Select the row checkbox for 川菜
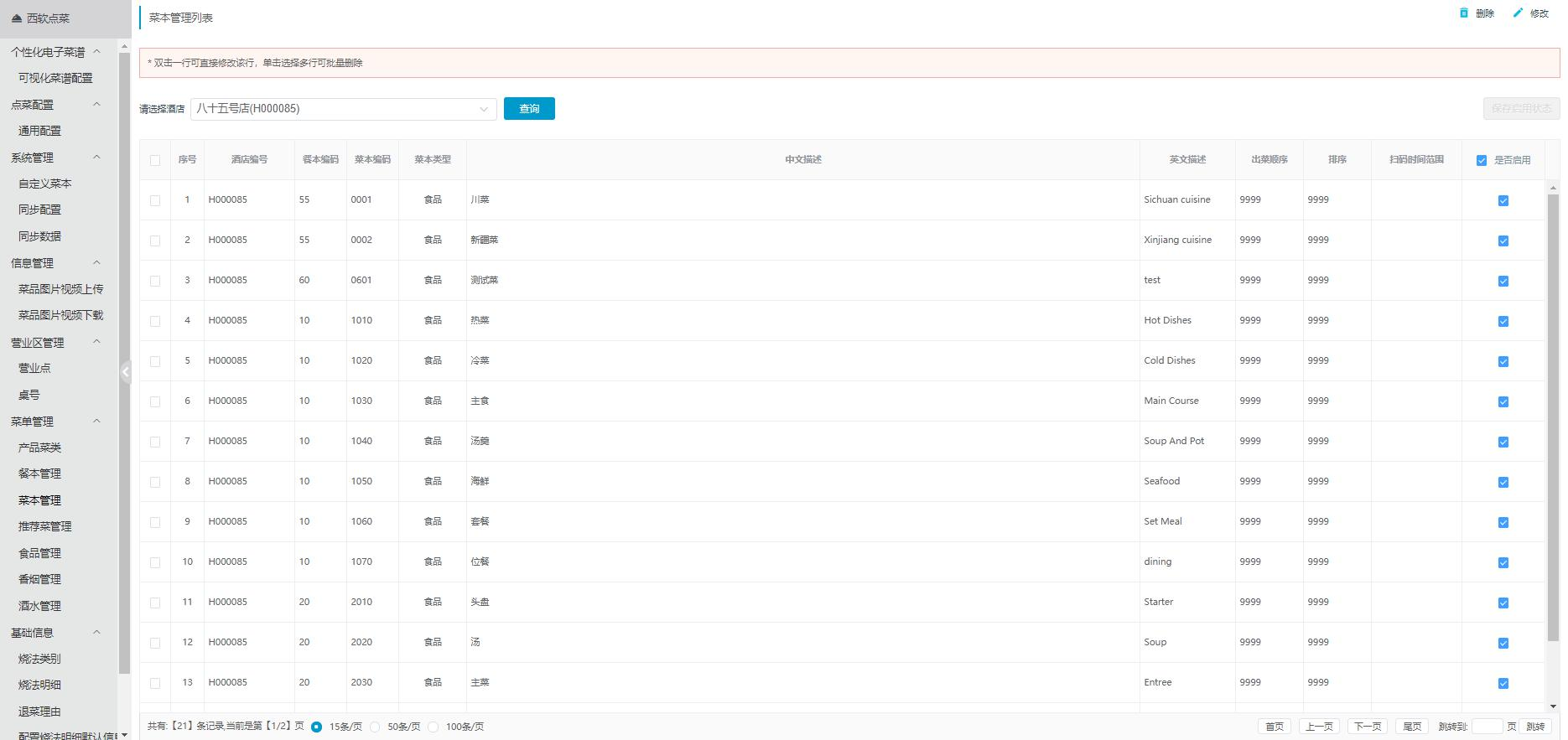This screenshot has height=740, width=1568. 155,200
